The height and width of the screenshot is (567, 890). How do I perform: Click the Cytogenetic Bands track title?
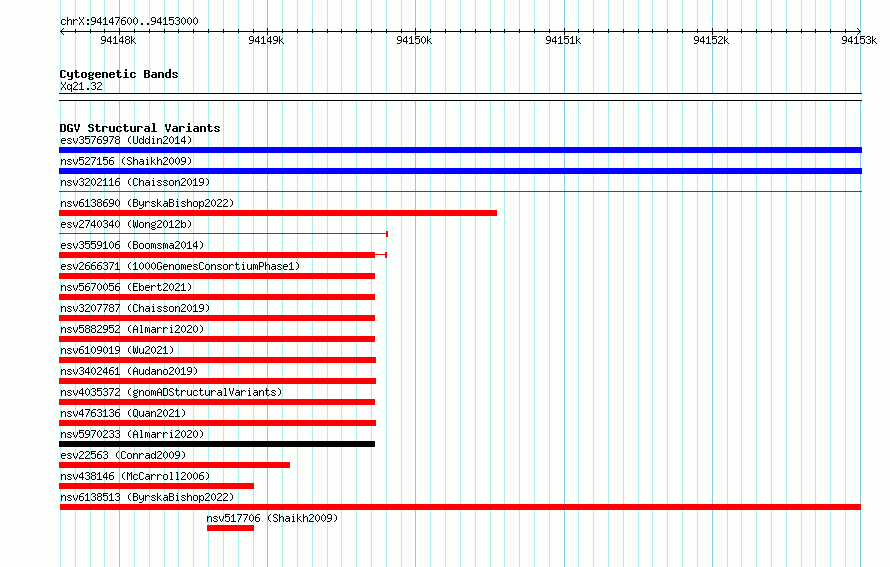tap(119, 74)
